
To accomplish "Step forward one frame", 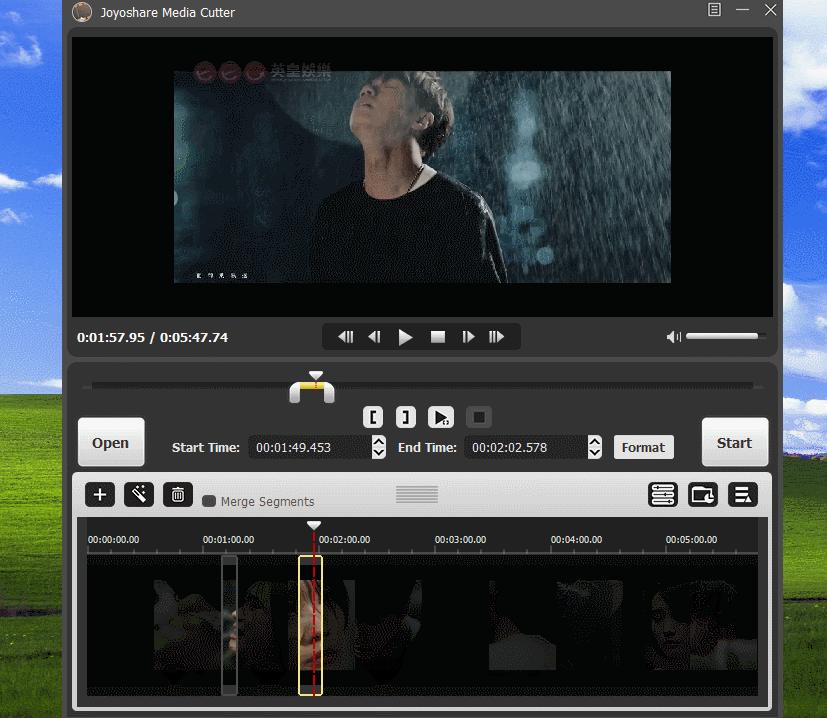I will (x=468, y=337).
